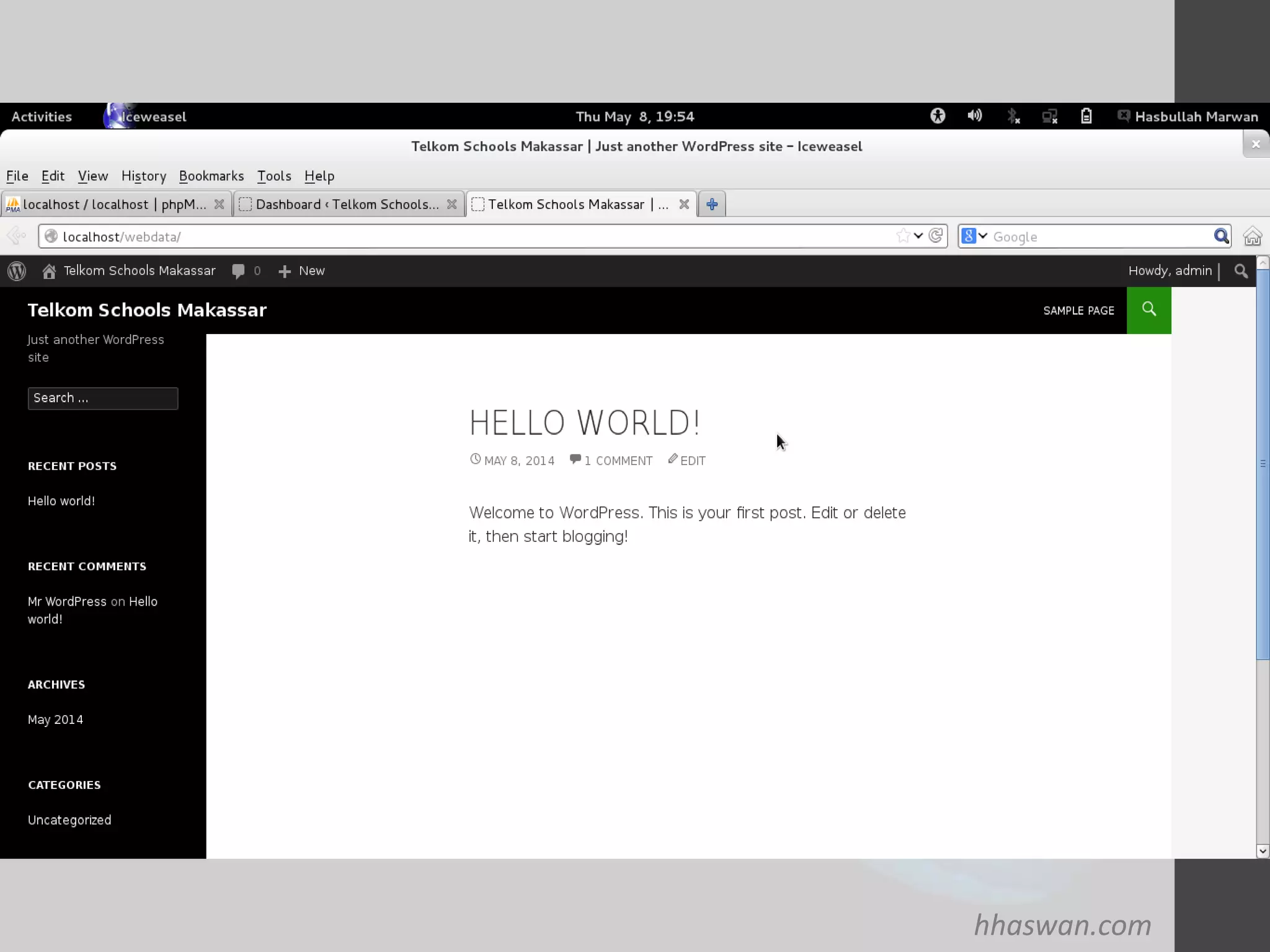
Task: Click the Iceweasel application menu in top panel
Action: coord(145,116)
